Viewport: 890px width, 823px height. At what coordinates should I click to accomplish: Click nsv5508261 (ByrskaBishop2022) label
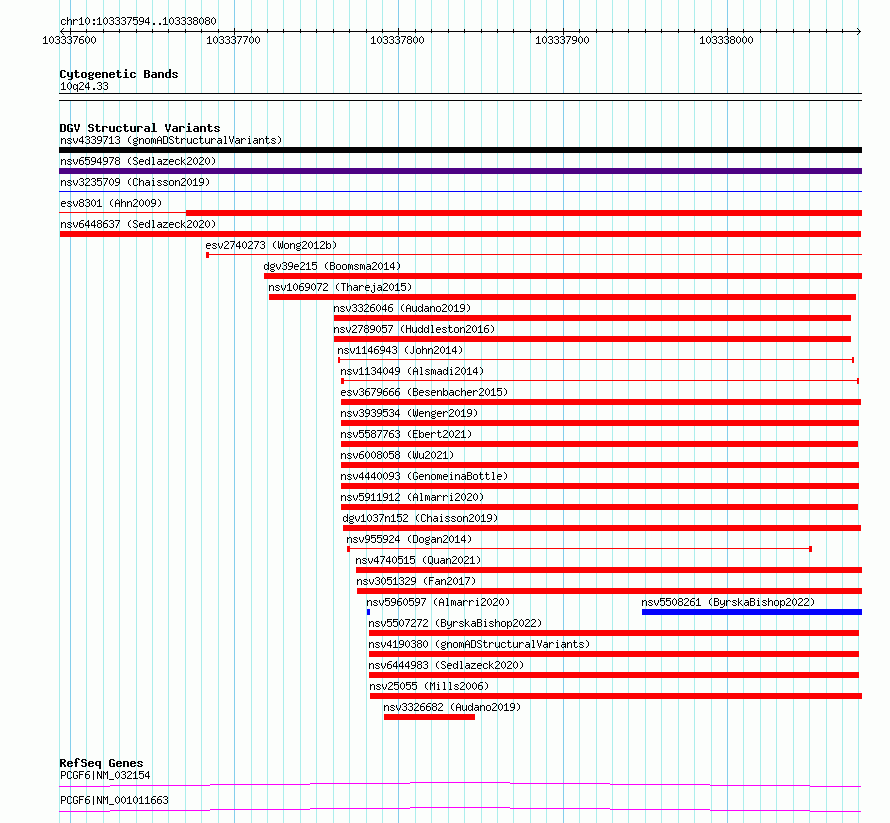728,602
